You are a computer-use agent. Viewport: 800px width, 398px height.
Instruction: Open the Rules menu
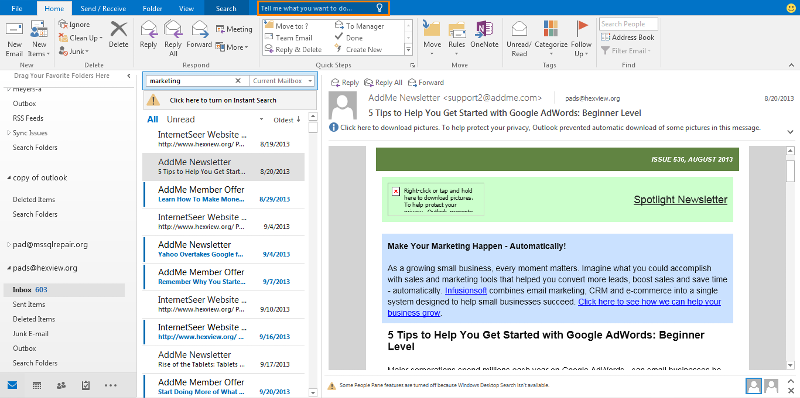click(457, 38)
